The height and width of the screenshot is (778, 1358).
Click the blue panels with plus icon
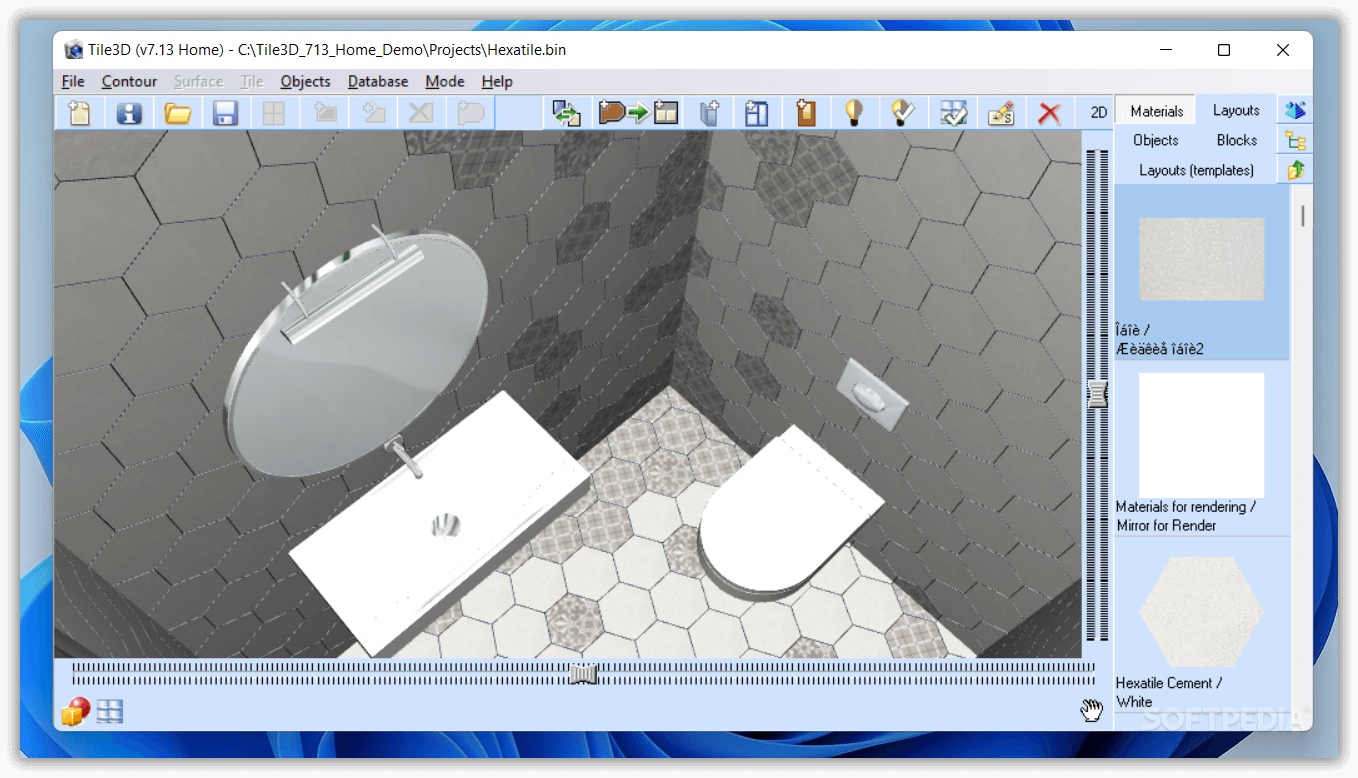point(757,113)
